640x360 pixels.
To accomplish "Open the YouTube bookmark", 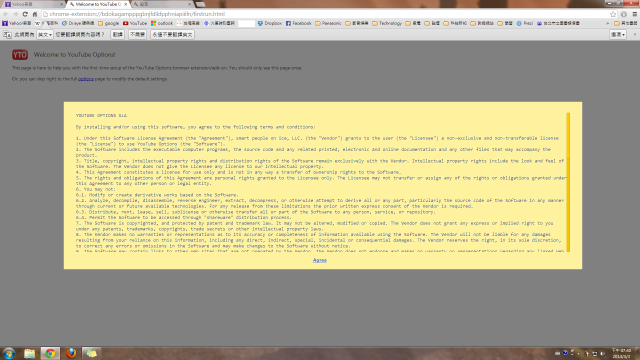I will point(135,23).
